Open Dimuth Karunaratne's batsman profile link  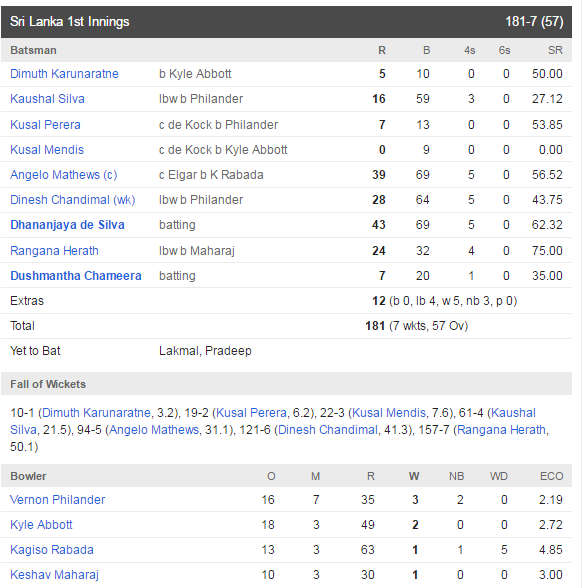(x=64, y=74)
